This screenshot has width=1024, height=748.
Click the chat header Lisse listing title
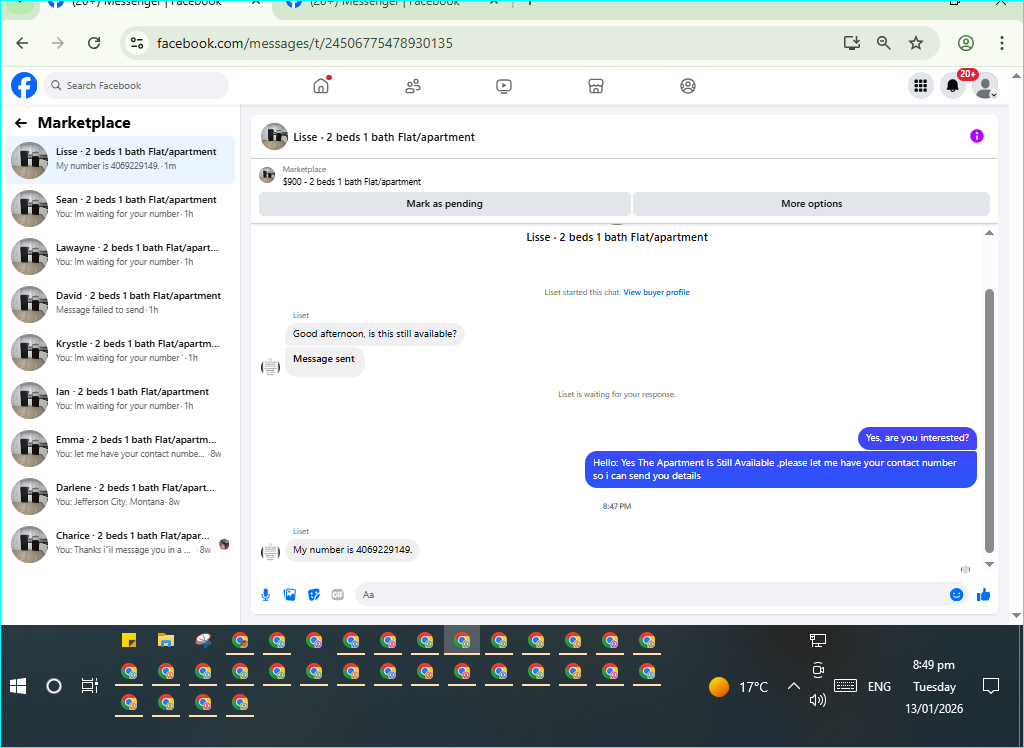coord(384,137)
